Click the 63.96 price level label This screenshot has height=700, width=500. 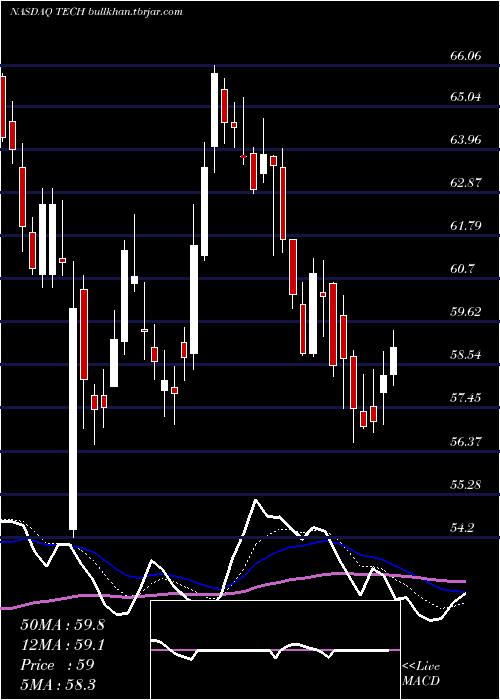pos(466,140)
